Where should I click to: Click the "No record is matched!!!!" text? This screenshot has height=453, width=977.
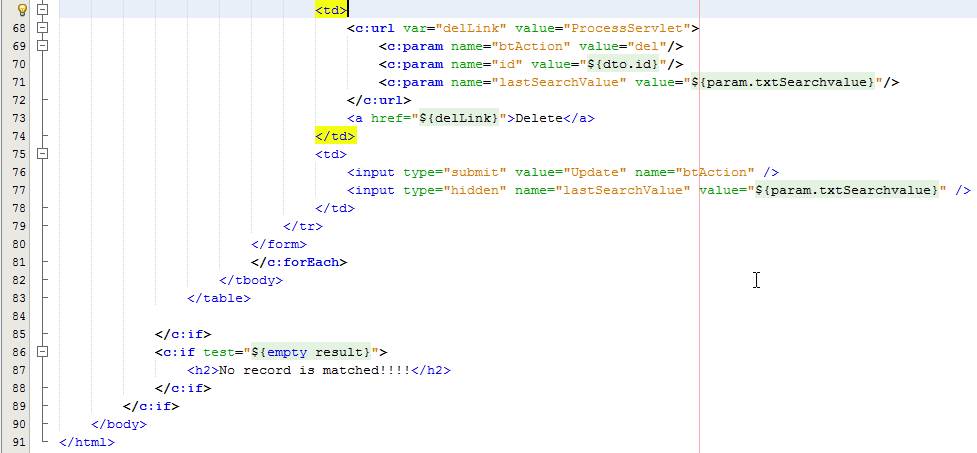pos(315,370)
